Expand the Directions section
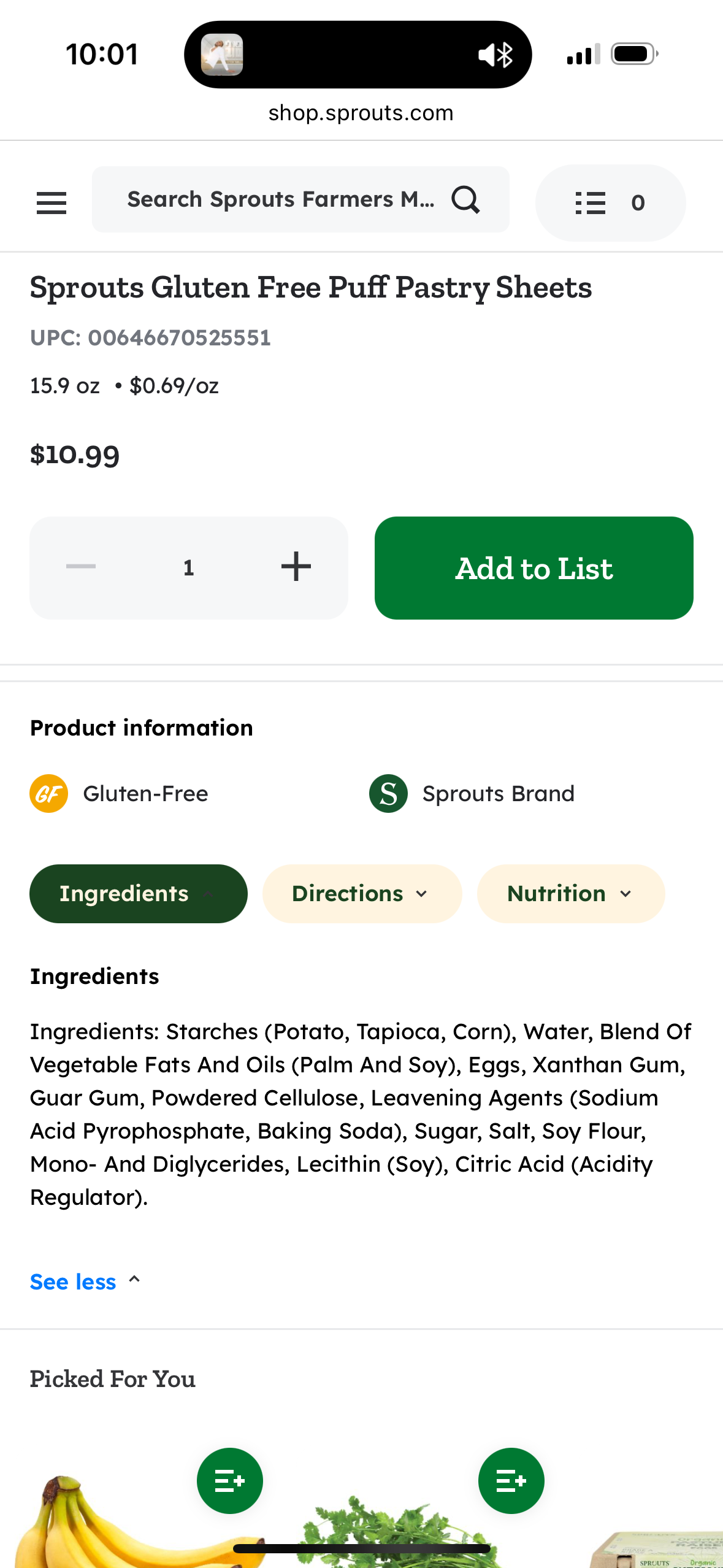723x1568 pixels. (x=362, y=894)
